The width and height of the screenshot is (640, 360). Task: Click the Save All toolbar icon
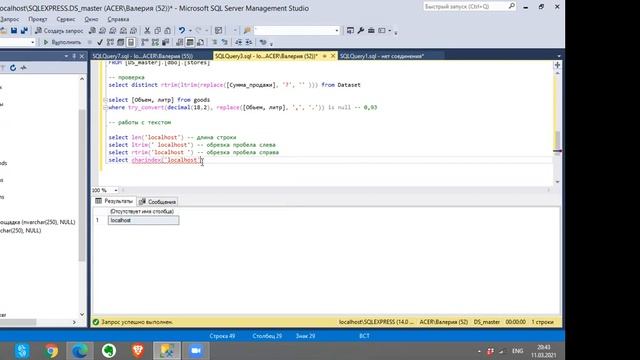(x=24, y=31)
